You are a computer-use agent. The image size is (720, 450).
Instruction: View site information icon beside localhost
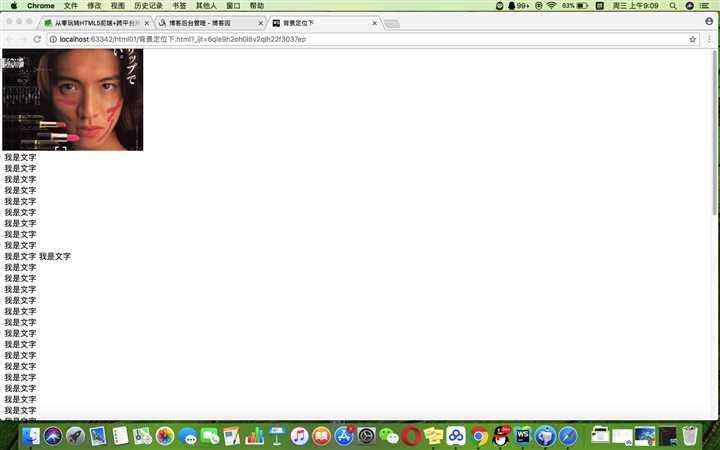[x=53, y=39]
